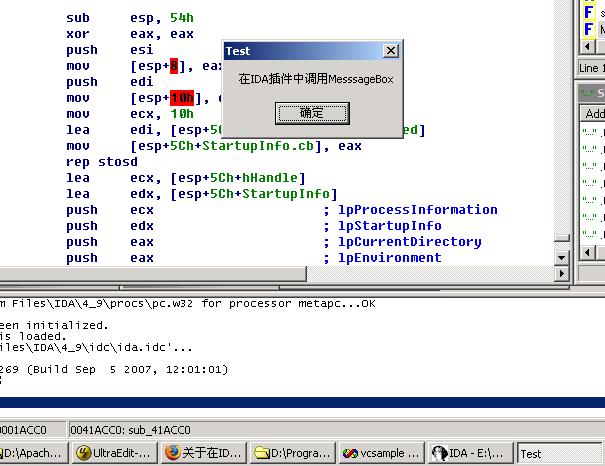
Task: Click the disassembly horizontal scrollbar thumb
Action: coord(153,274)
